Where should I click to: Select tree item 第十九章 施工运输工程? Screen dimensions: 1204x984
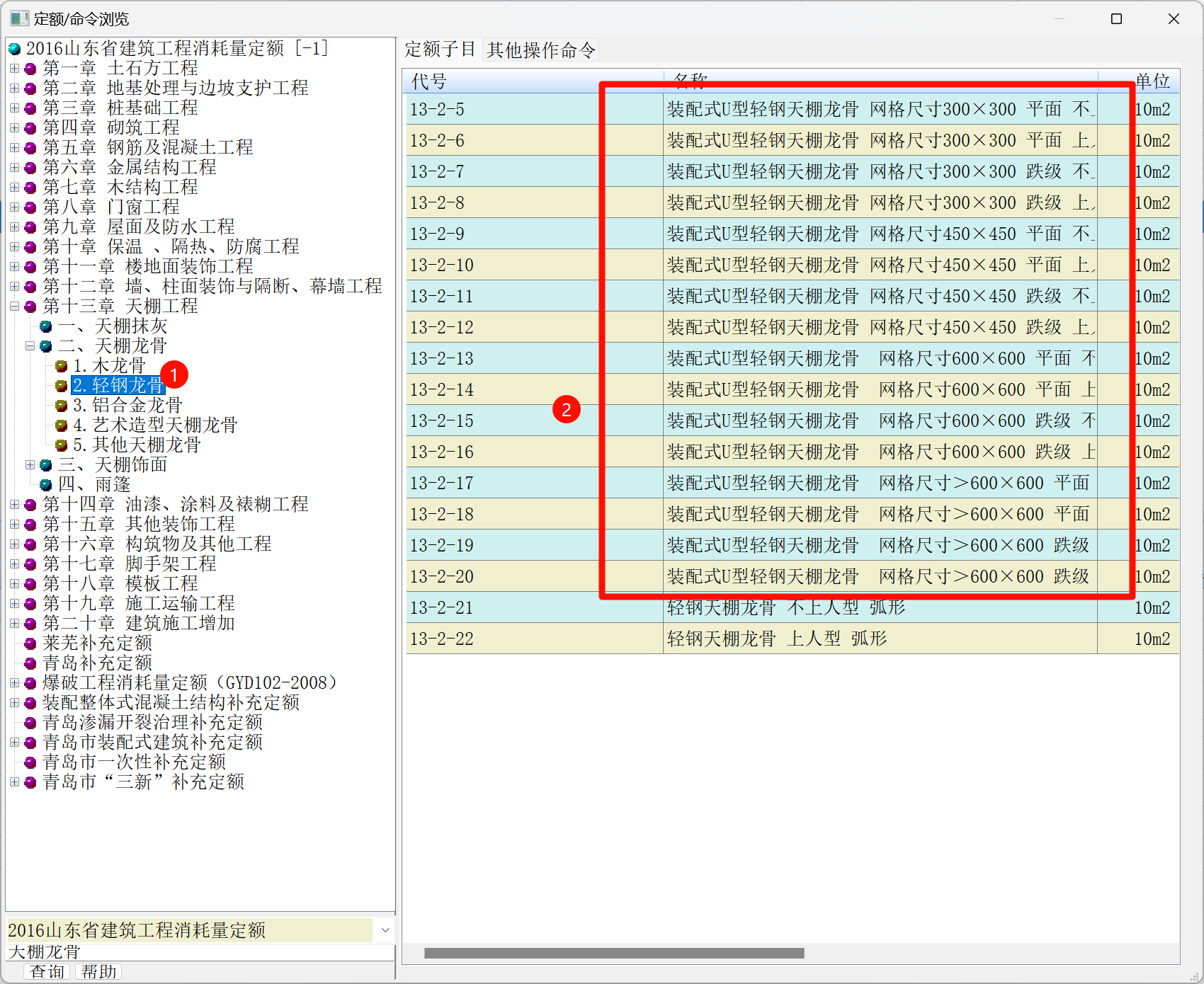click(139, 604)
